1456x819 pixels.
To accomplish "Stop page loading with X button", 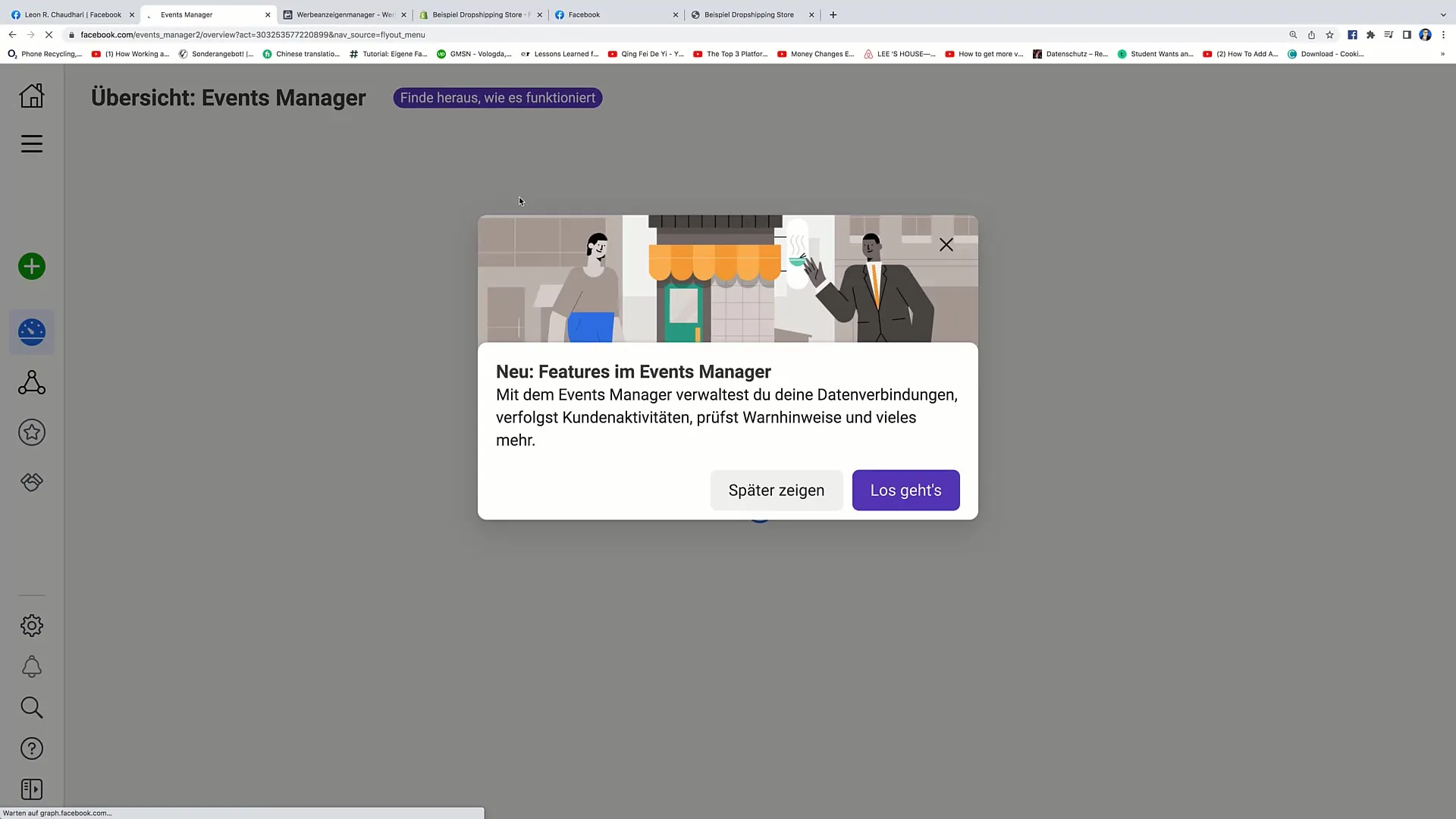I will [x=49, y=35].
